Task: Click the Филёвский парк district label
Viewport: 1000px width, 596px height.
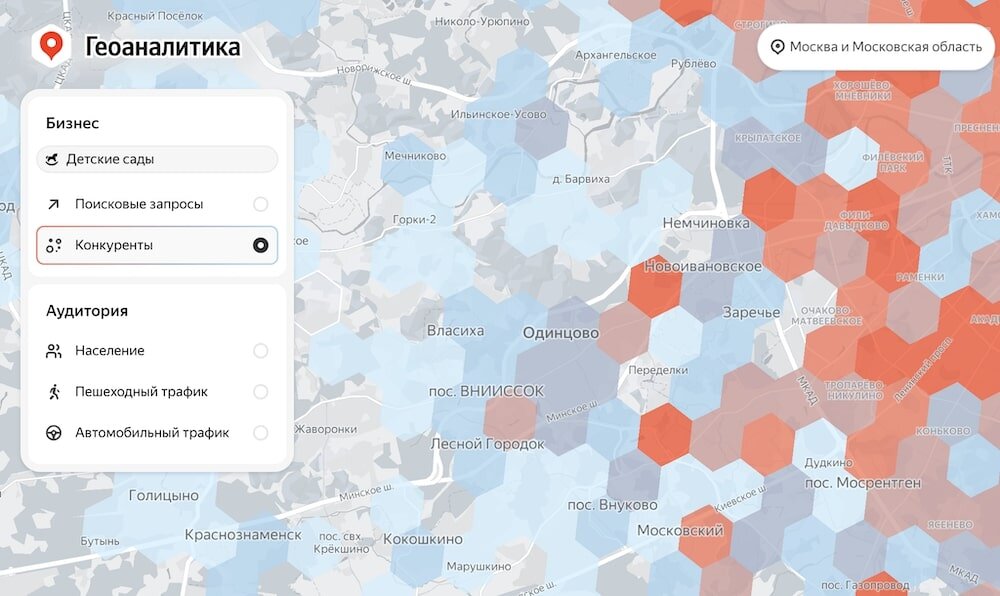Action: click(x=893, y=162)
